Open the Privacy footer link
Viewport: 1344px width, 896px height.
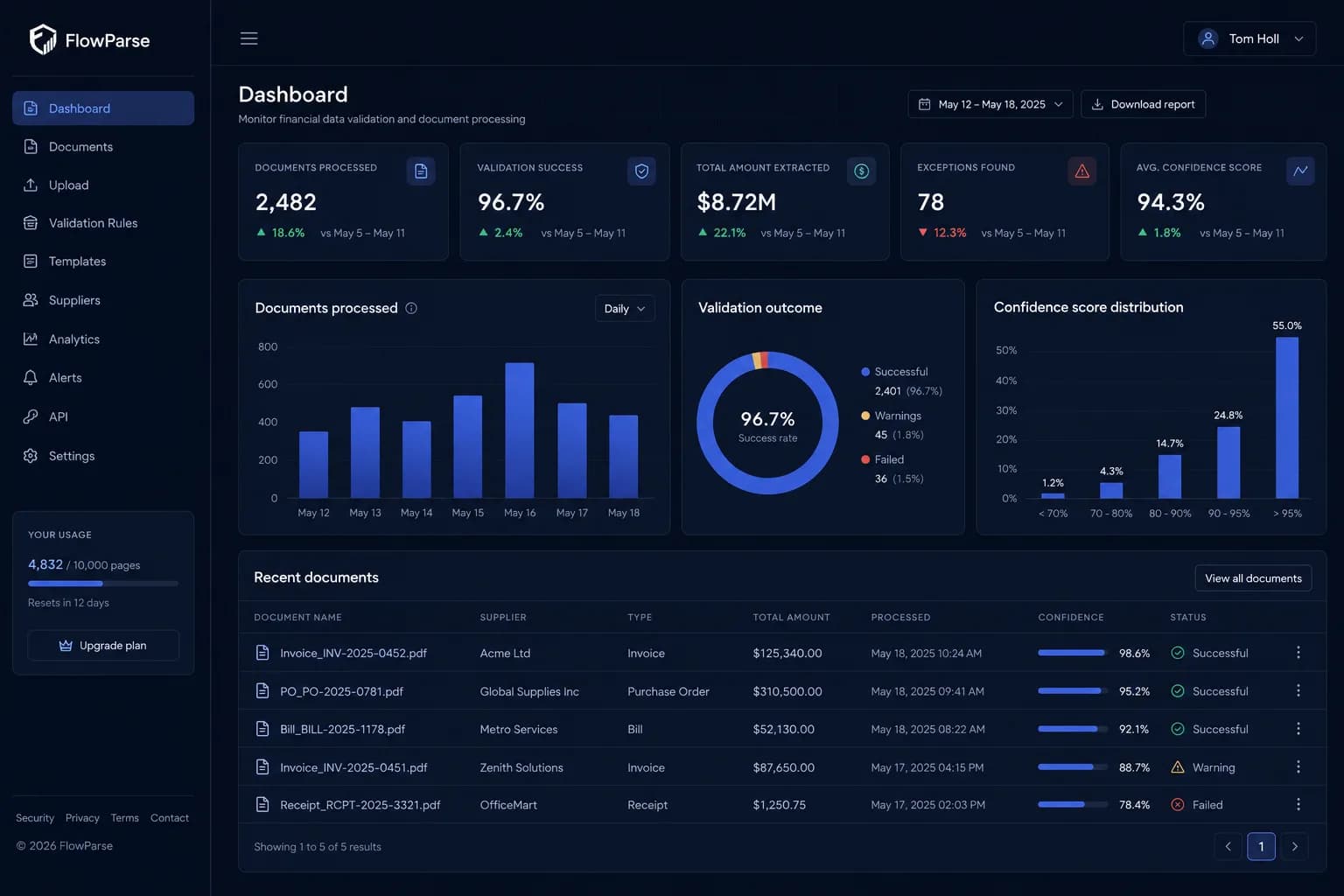tap(82, 818)
